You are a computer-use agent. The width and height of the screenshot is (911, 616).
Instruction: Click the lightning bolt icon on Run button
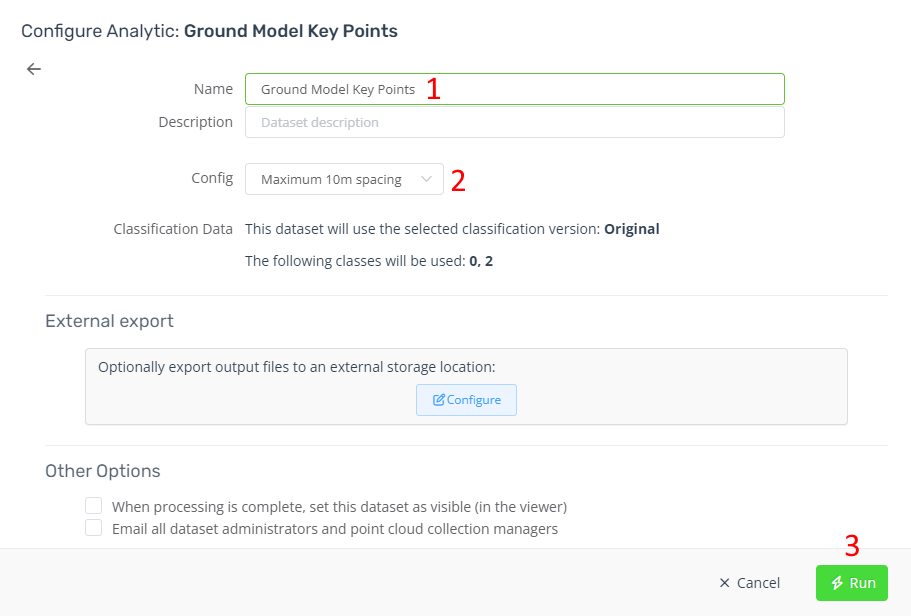click(x=837, y=583)
